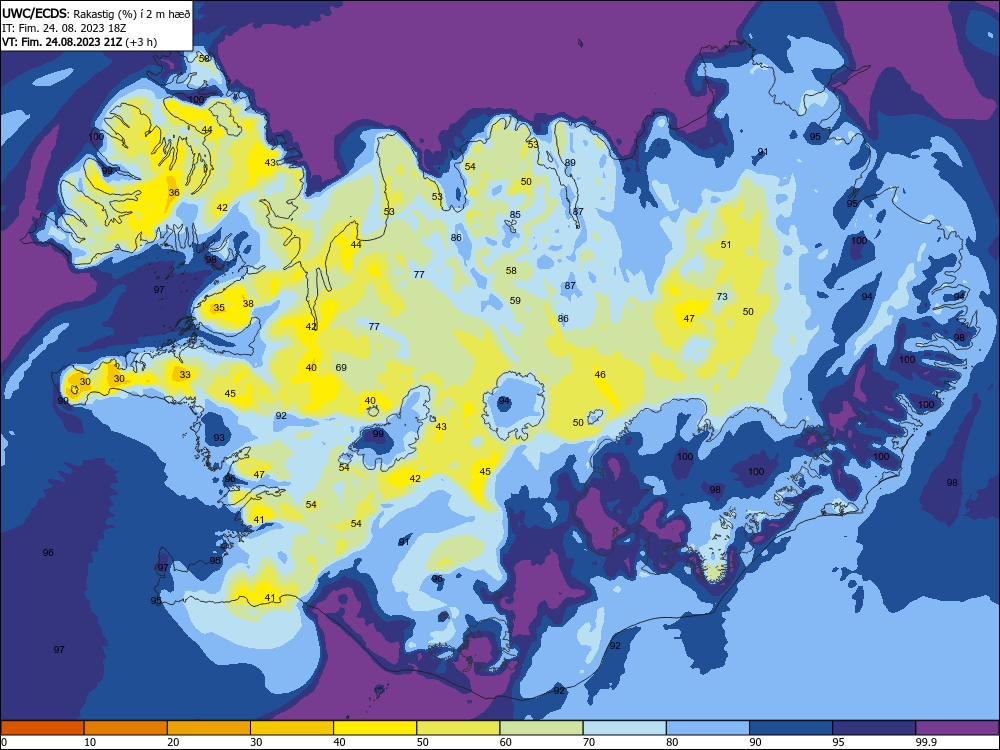
Task: Click the 'Rakastig (%) í 2 m hæð' label
Action: [x=131, y=14]
